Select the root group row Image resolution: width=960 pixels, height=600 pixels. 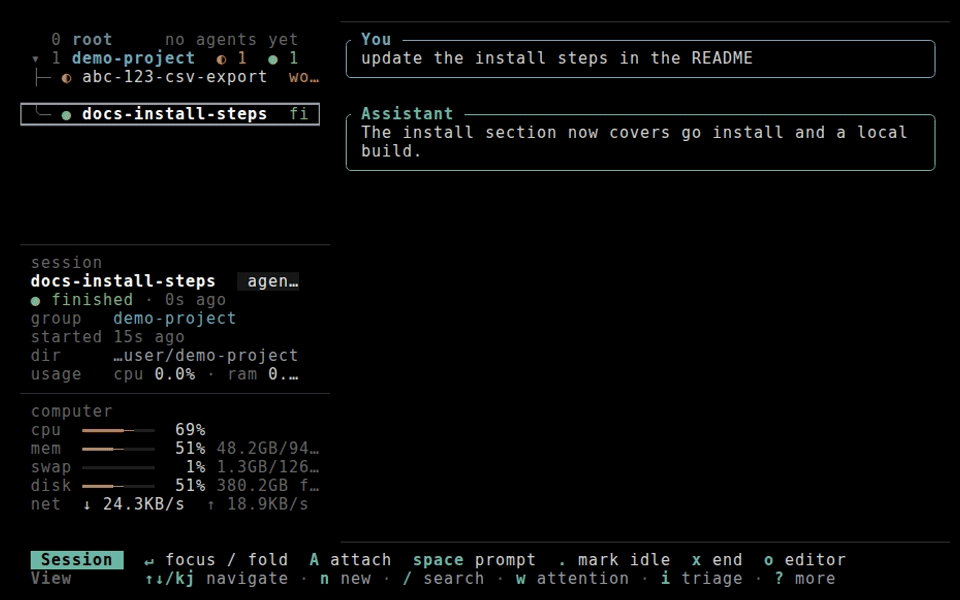(x=175, y=40)
